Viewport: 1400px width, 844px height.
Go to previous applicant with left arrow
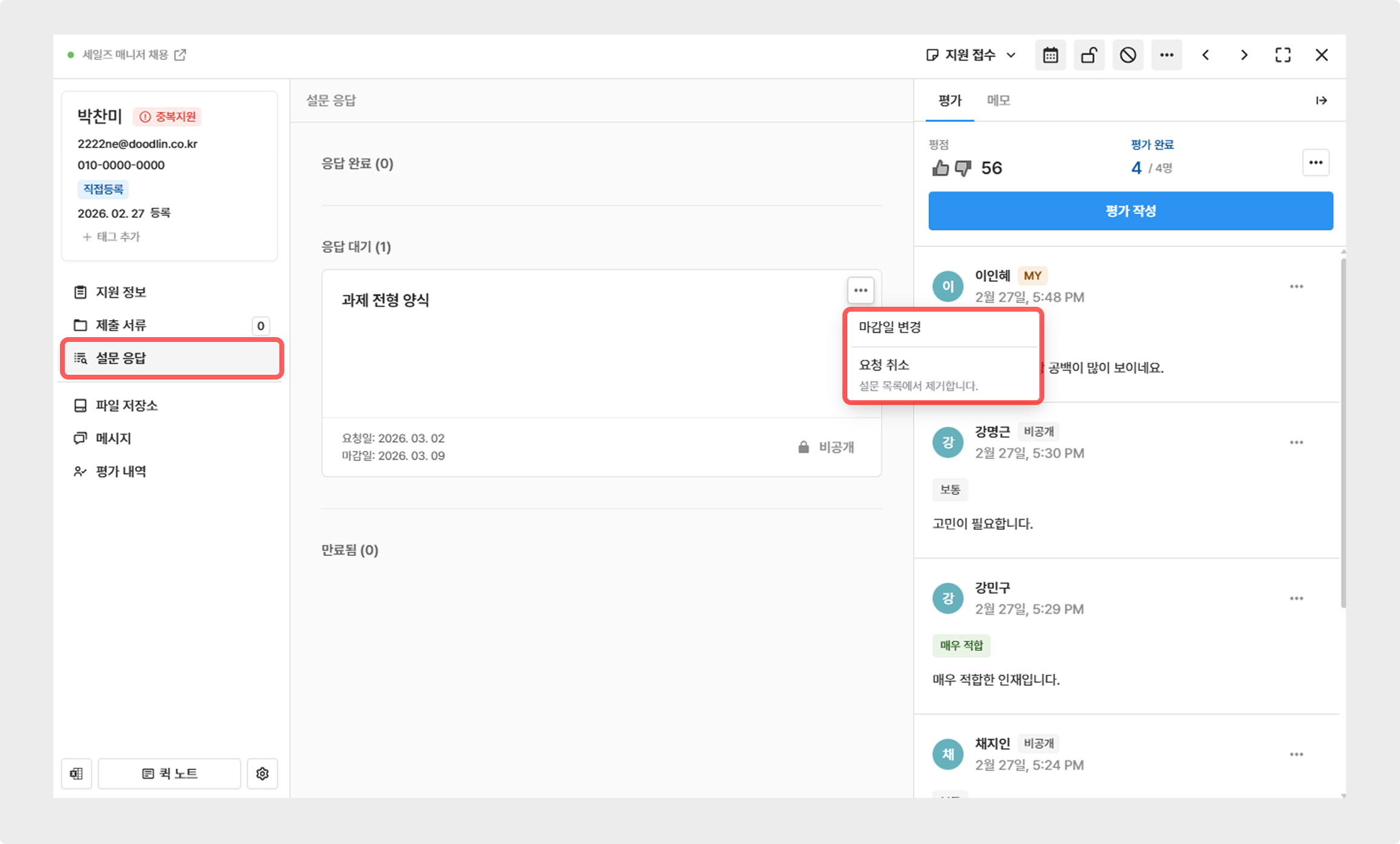(1205, 55)
